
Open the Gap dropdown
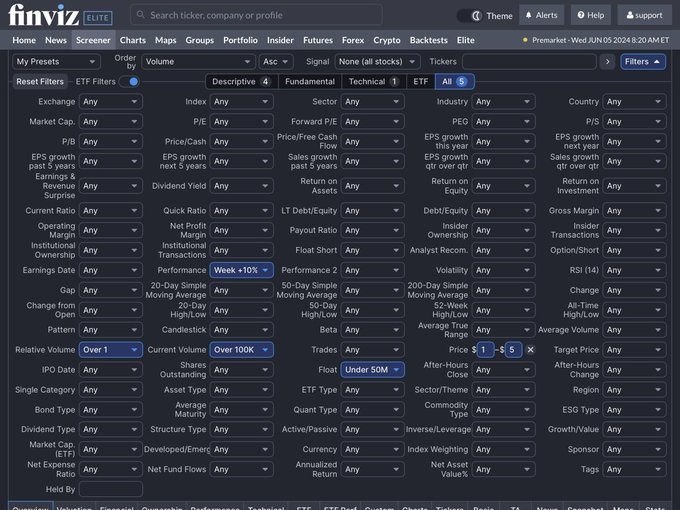coord(111,290)
